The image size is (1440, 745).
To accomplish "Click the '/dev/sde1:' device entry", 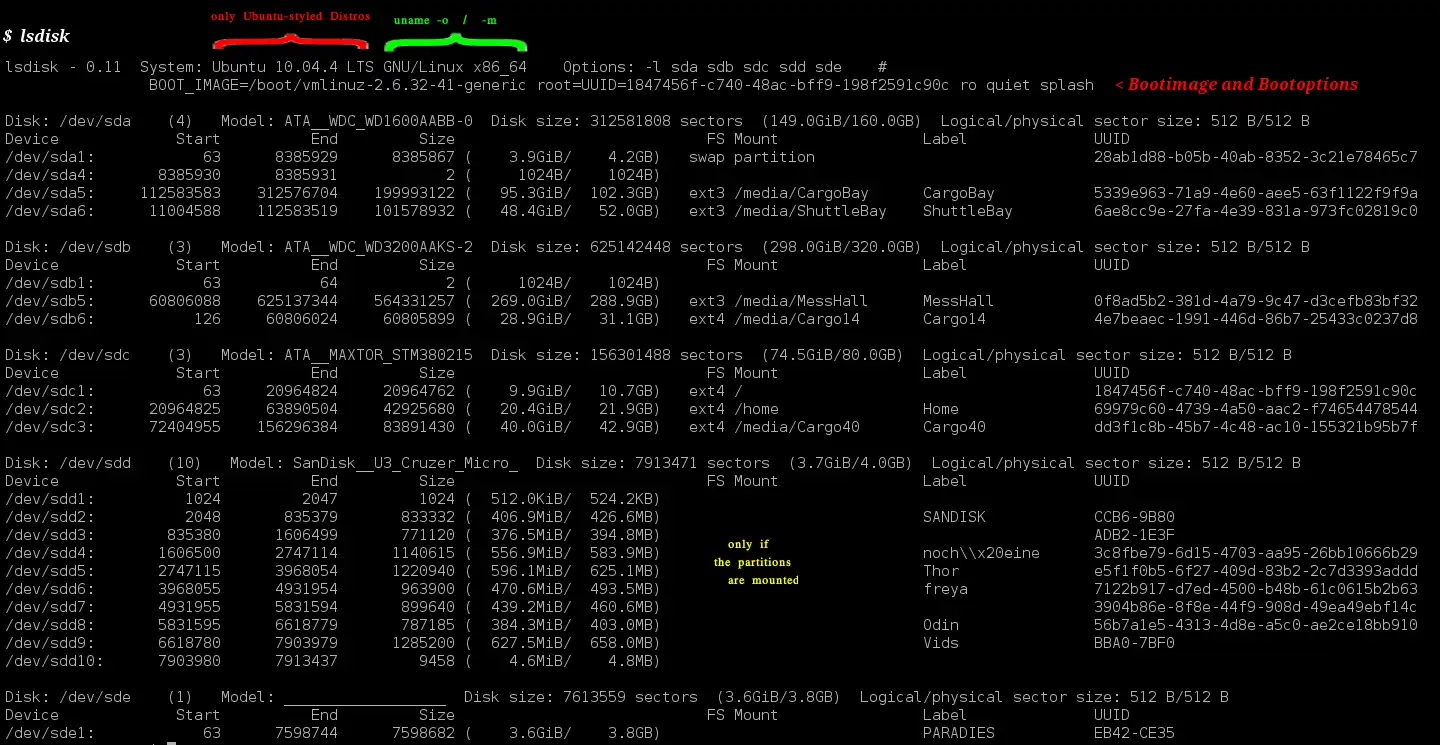I will pyautogui.click(x=50, y=733).
